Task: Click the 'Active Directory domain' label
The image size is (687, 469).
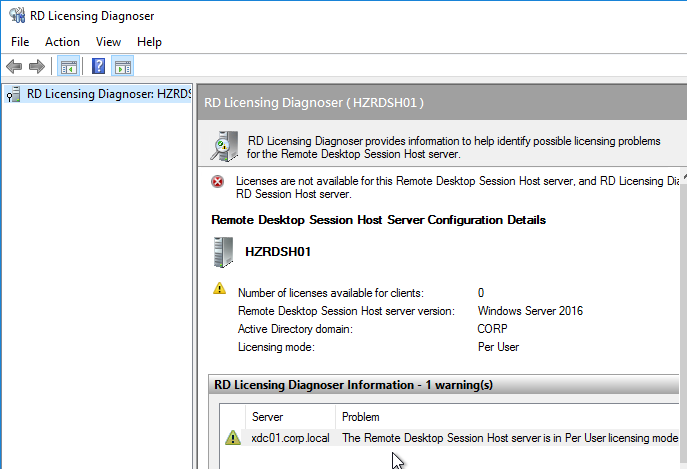Action: [x=295, y=329]
